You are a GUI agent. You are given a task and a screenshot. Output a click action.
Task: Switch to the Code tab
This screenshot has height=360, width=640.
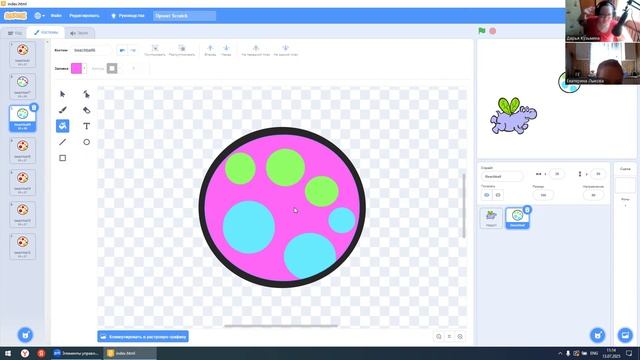tap(15, 33)
